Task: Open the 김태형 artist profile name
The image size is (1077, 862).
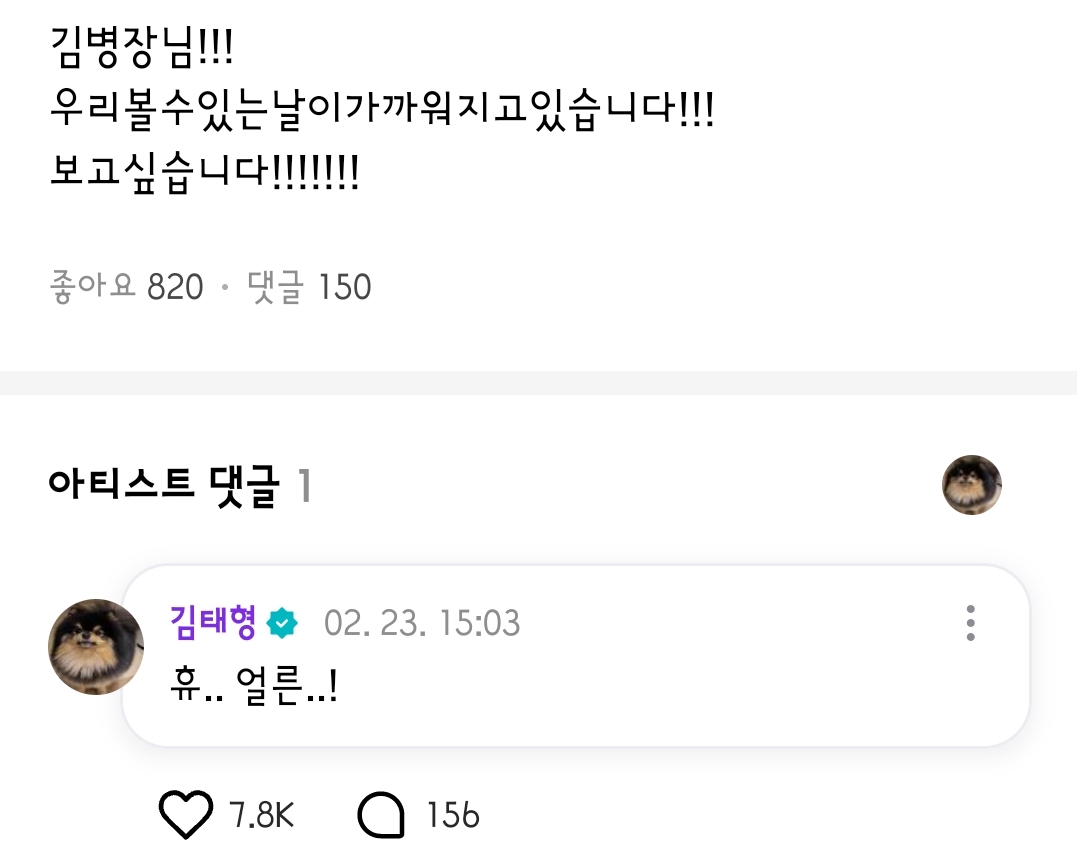Action: pyautogui.click(x=213, y=622)
